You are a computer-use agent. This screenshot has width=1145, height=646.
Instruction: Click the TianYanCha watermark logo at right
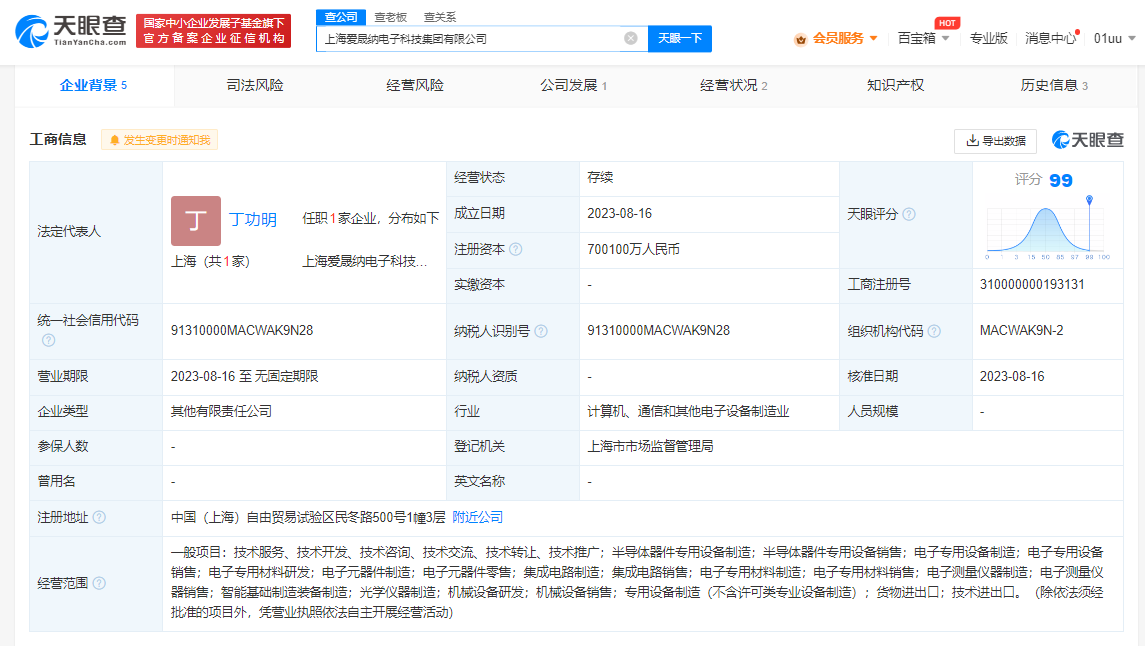tap(1087, 140)
